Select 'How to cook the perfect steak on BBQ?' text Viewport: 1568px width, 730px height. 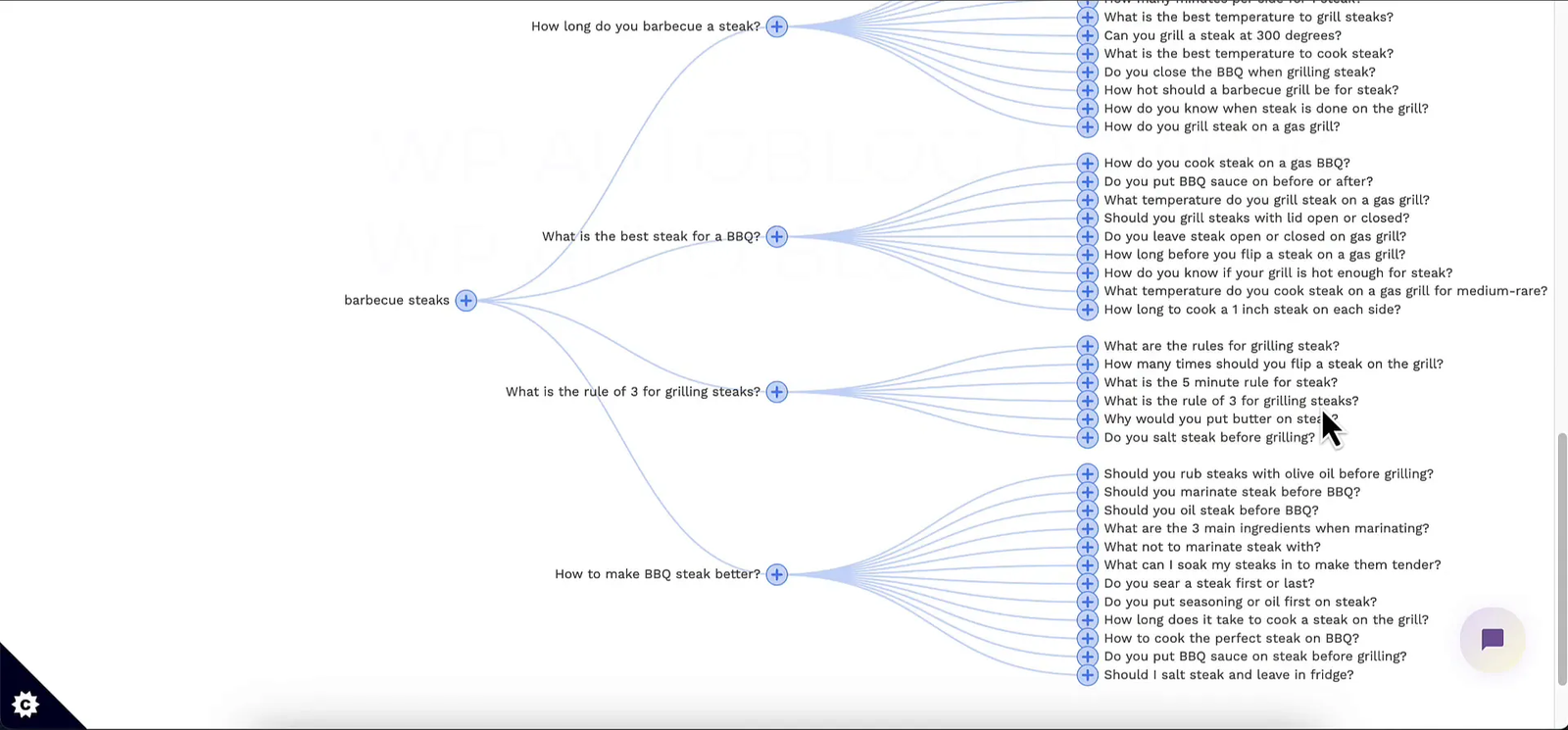tap(1232, 638)
